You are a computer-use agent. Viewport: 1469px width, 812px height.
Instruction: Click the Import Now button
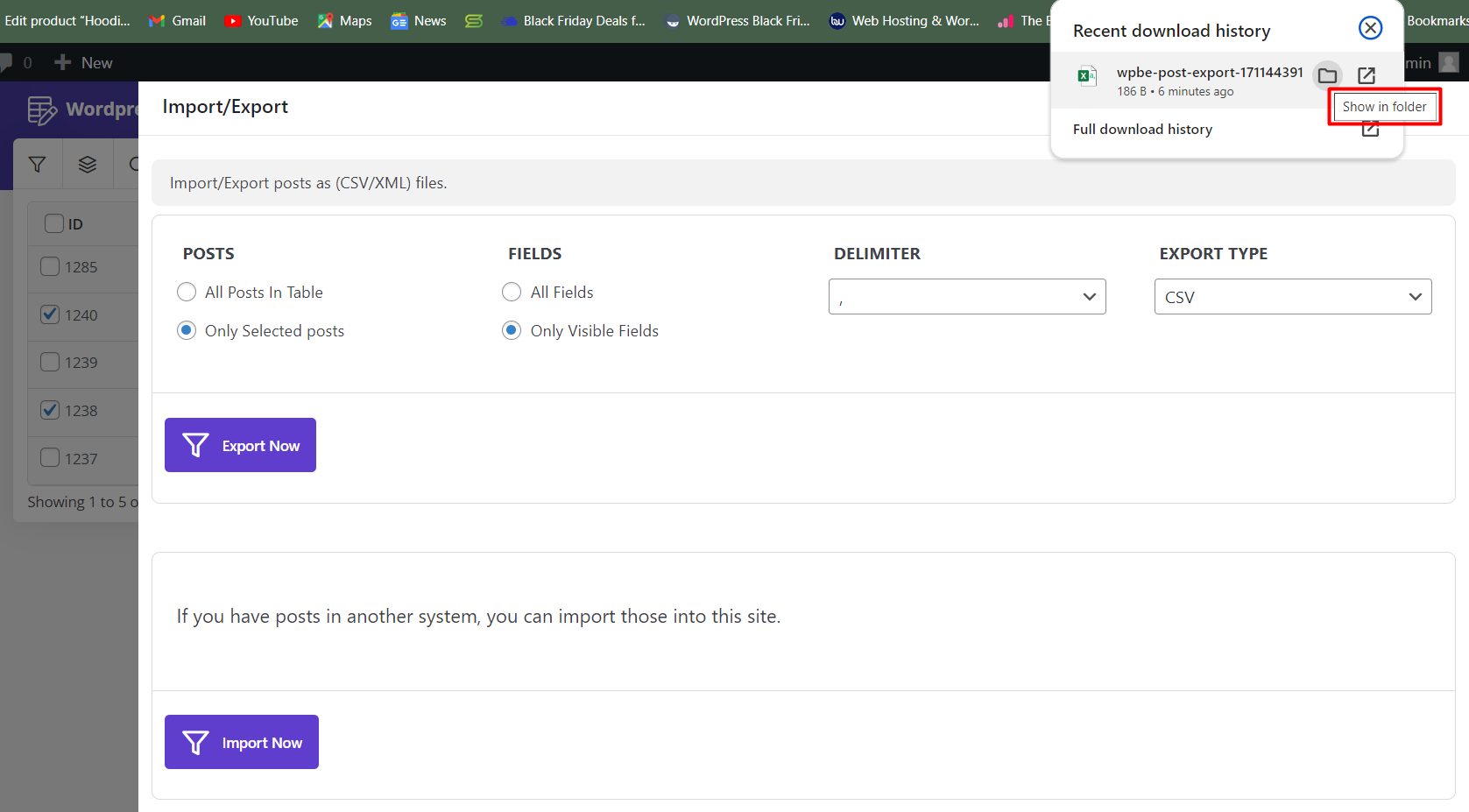(x=242, y=742)
